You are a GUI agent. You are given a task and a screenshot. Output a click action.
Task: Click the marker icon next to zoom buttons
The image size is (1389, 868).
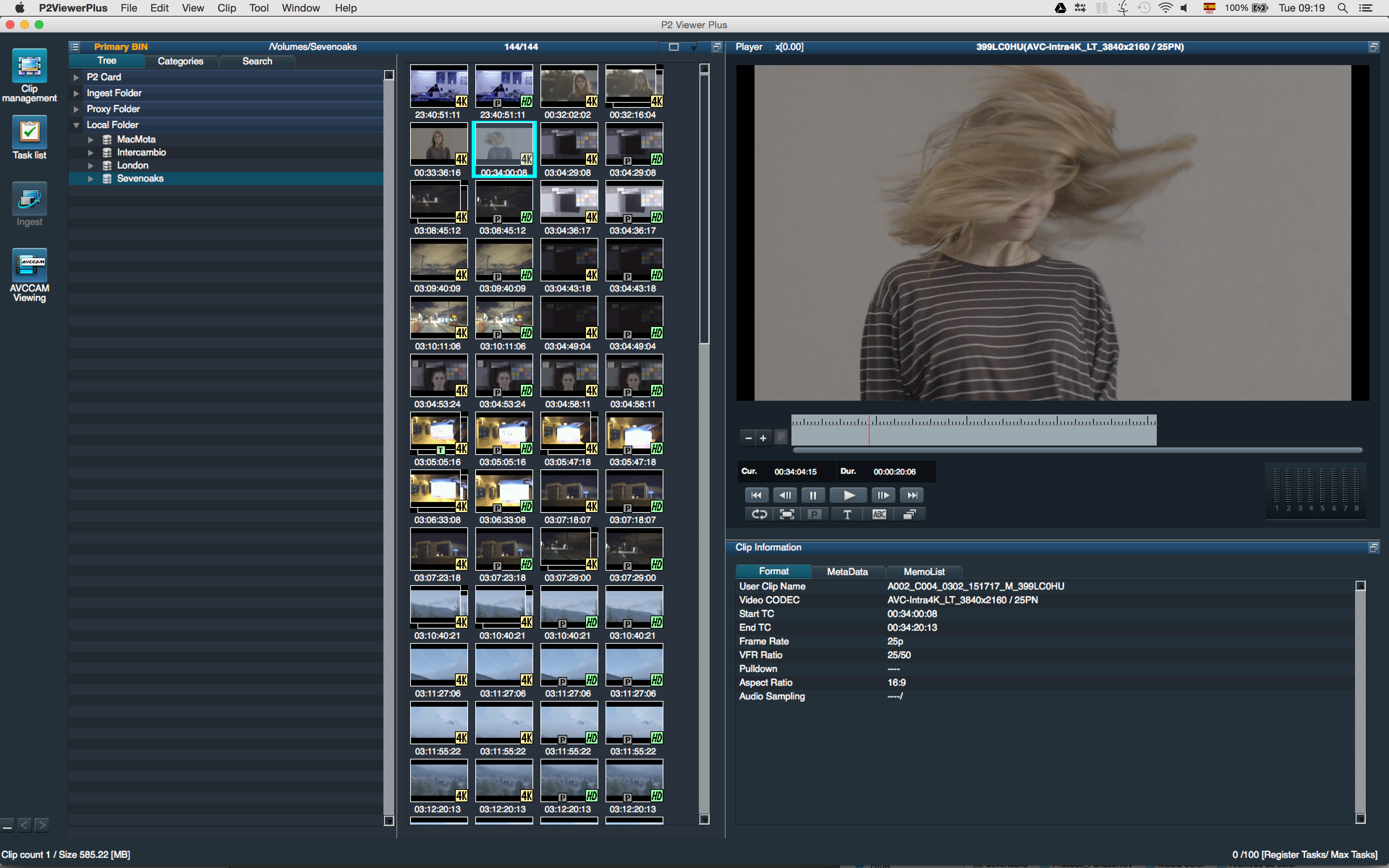[x=781, y=438]
